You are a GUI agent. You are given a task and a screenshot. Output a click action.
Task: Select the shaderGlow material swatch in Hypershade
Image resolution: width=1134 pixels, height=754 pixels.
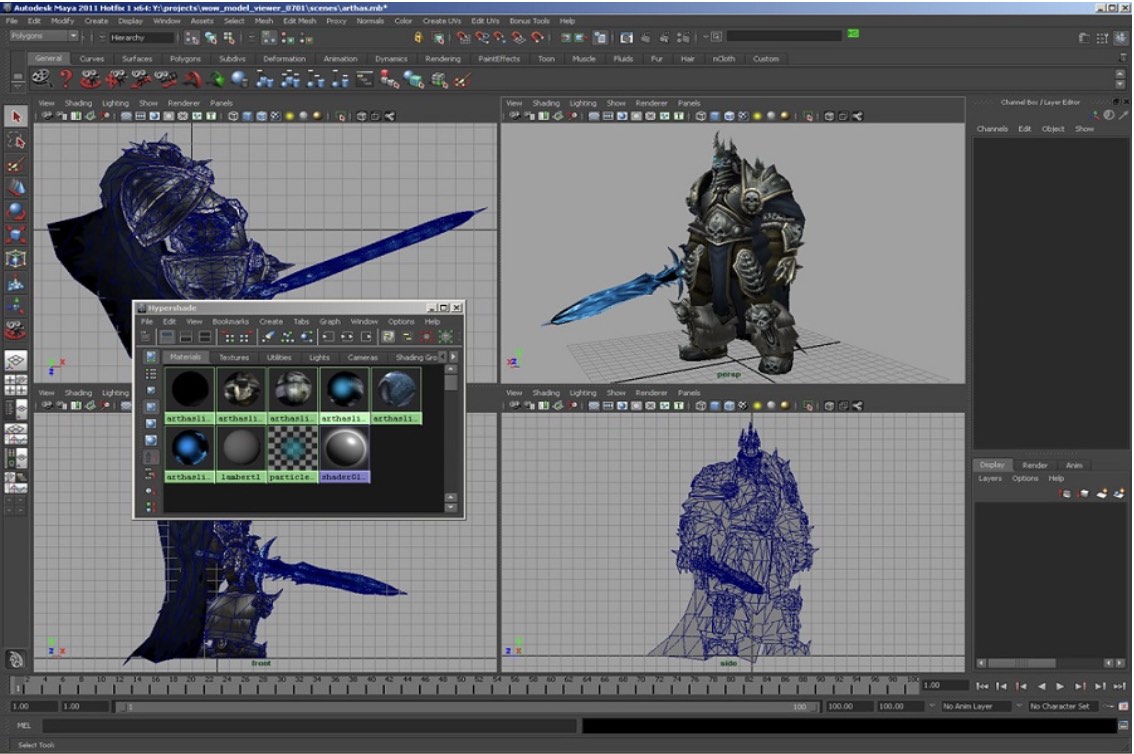tap(345, 448)
